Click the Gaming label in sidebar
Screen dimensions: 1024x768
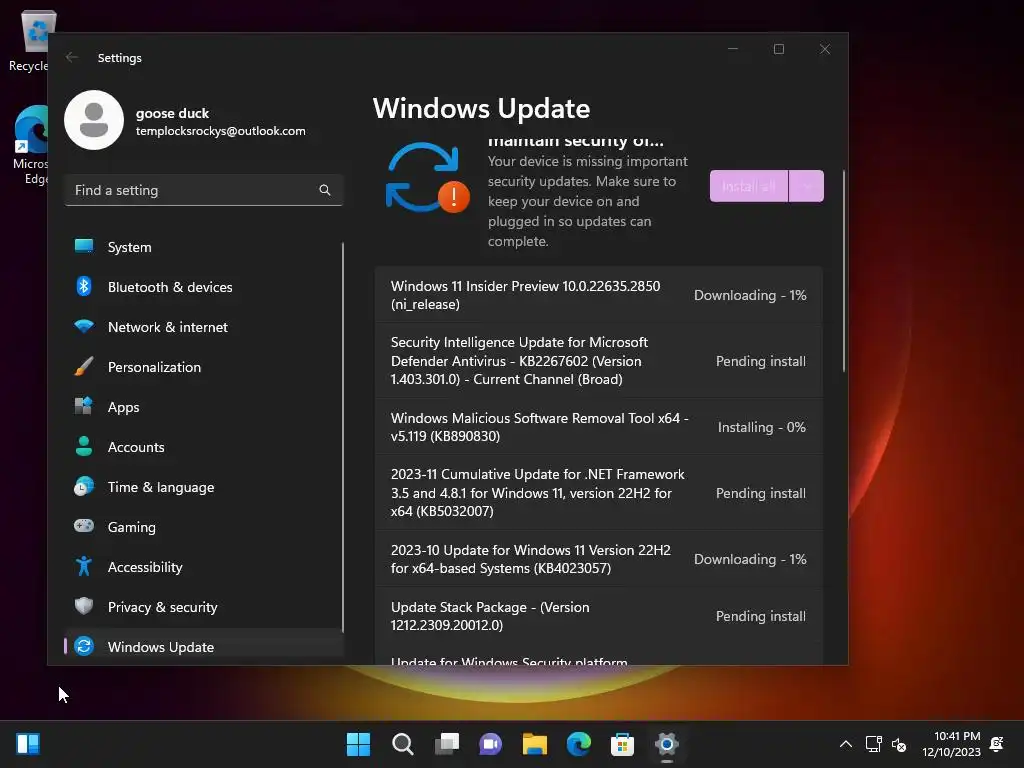132,527
